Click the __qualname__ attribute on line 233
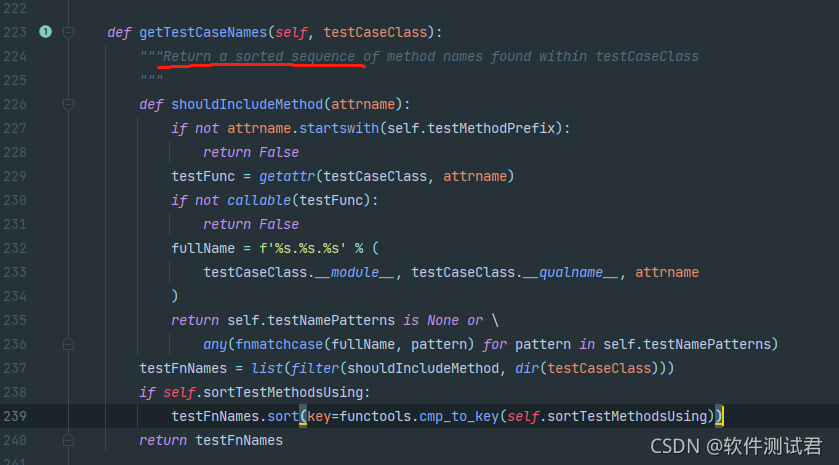The height and width of the screenshot is (465, 839). (570, 272)
